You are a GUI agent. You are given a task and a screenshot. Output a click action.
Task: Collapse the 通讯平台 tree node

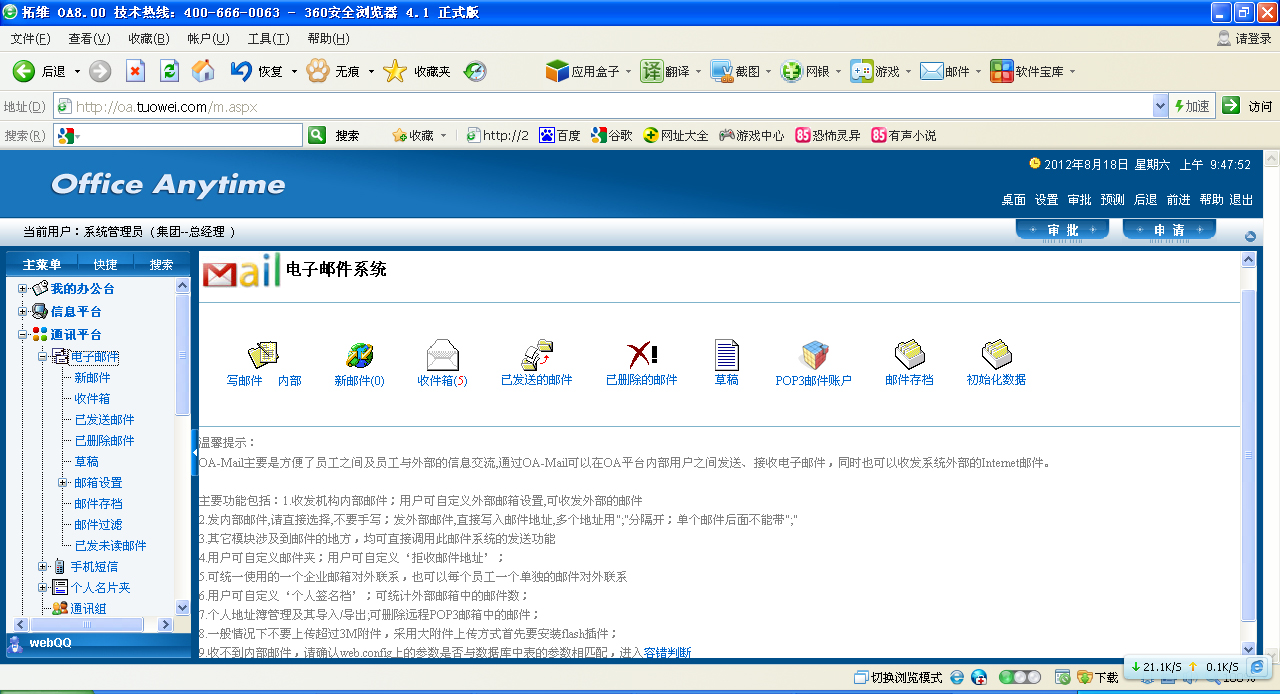(x=23, y=335)
